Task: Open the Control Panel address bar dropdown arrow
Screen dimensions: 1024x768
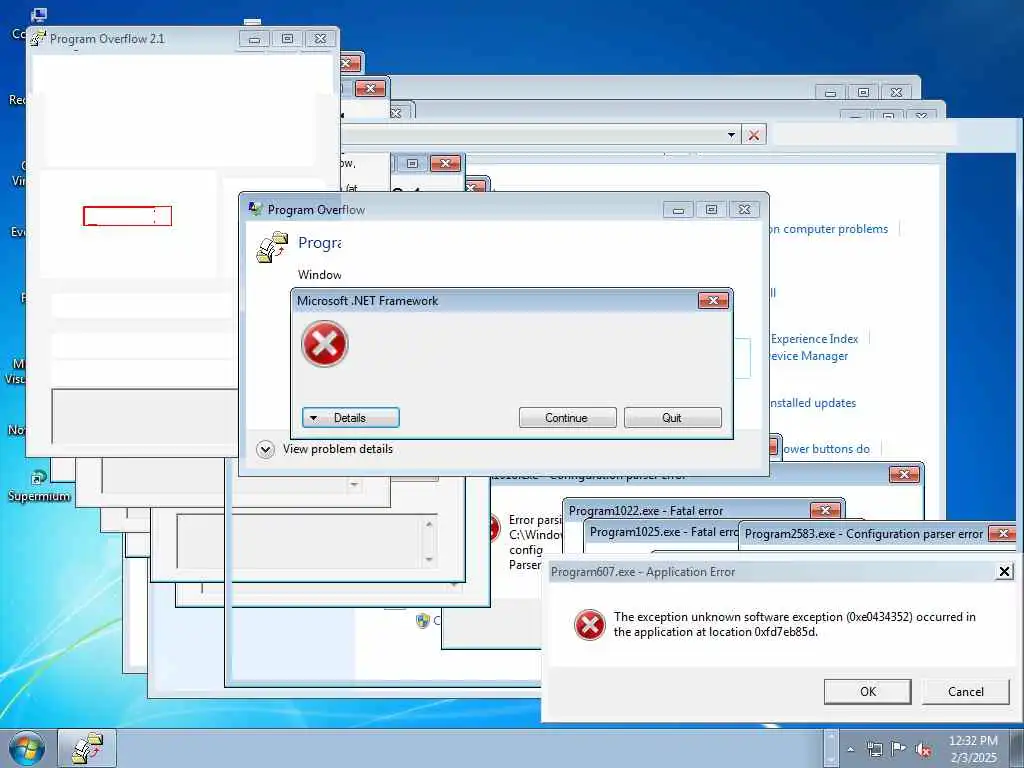Action: pos(731,135)
